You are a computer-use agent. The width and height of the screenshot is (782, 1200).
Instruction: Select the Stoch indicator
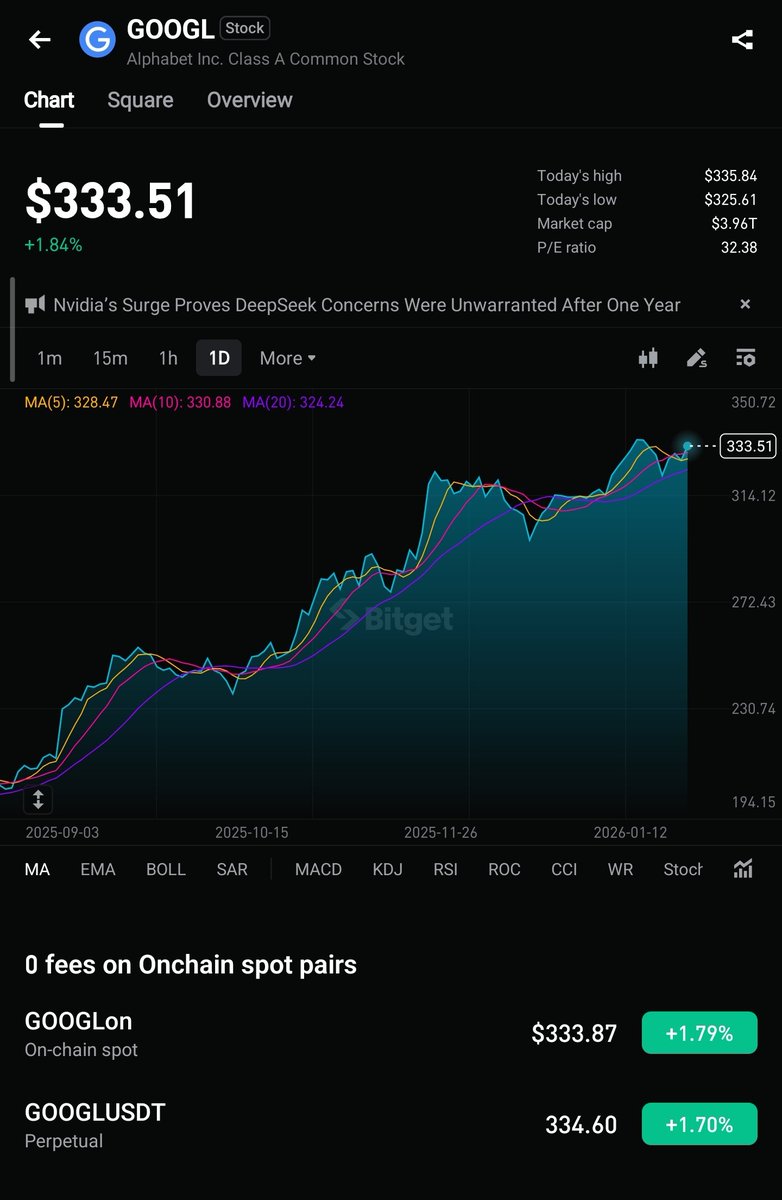click(683, 869)
